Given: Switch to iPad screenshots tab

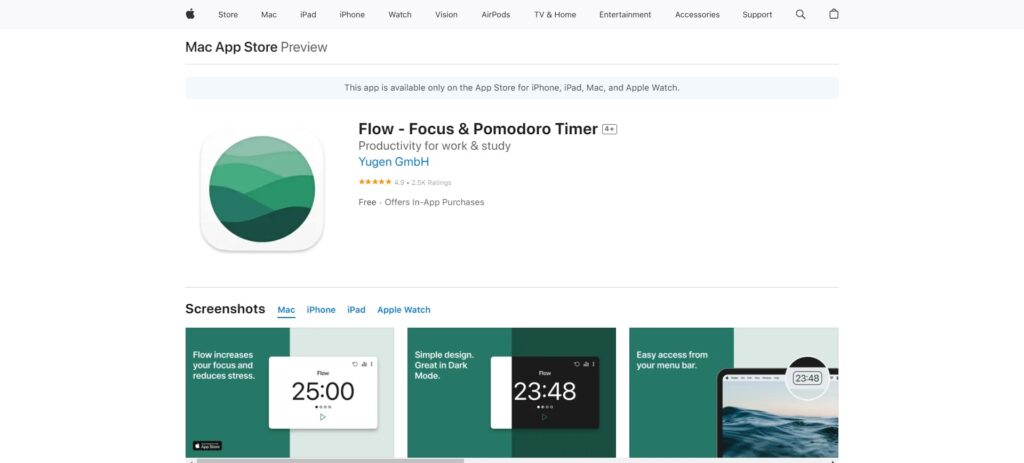Looking at the screenshot, I should pos(356,310).
